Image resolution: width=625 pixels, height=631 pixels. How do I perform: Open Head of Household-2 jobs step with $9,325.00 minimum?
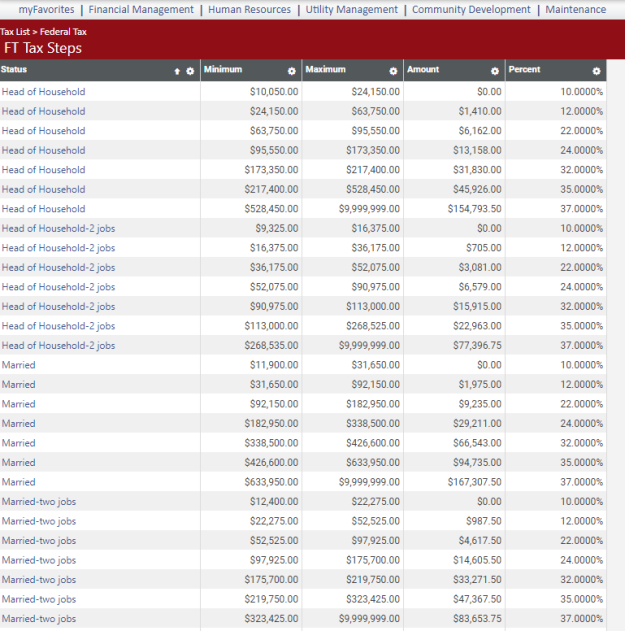click(x=58, y=229)
